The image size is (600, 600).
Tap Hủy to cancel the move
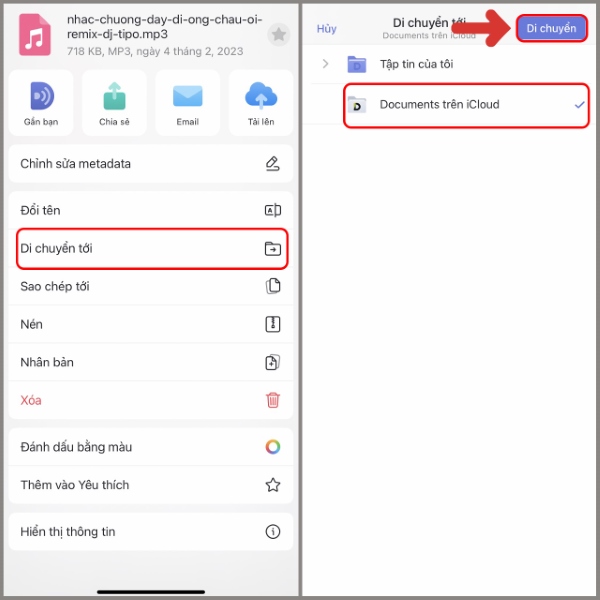click(326, 29)
